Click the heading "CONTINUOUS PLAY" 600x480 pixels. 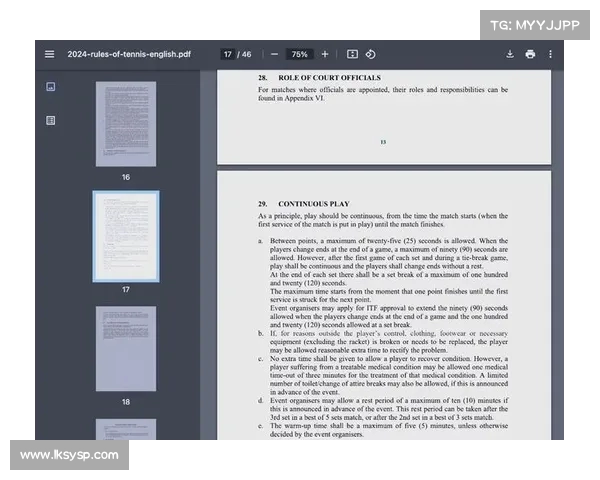[314, 204]
